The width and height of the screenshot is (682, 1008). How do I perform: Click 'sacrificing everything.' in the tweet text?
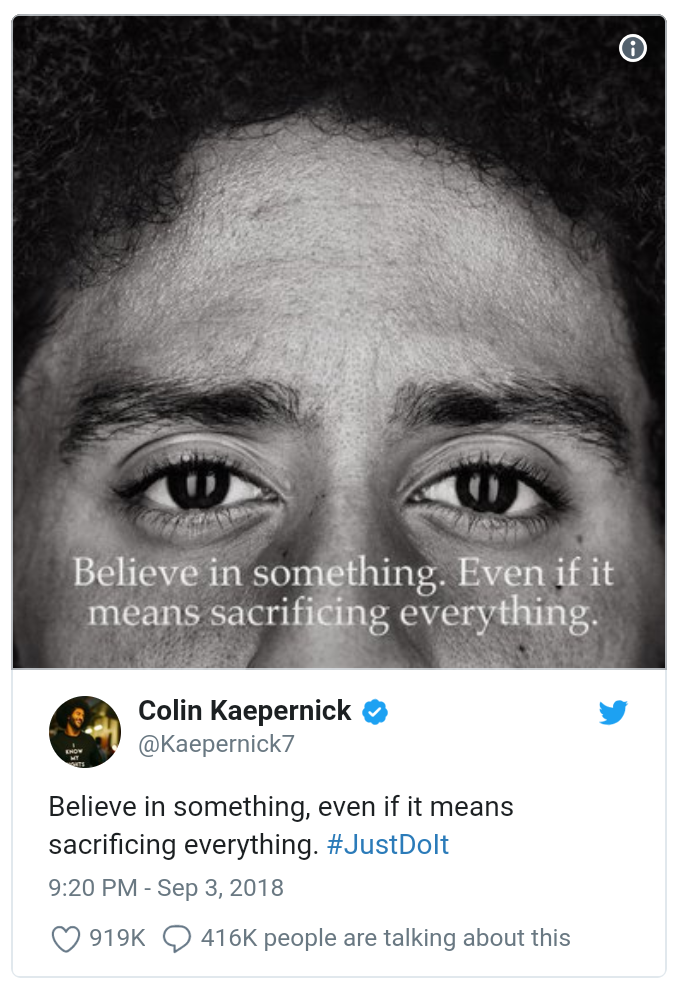[183, 844]
